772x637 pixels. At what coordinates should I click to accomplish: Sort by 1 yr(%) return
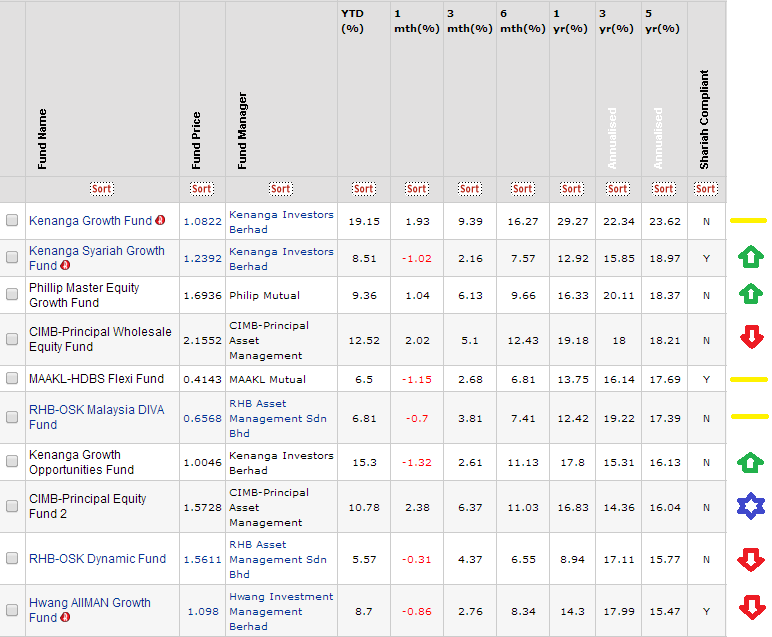pos(572,189)
